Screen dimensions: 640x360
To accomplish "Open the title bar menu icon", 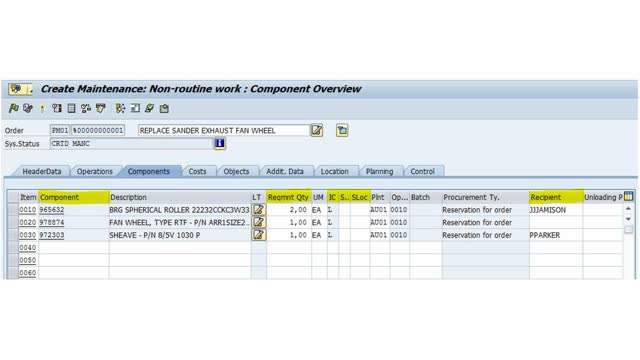I will click(x=20, y=89).
